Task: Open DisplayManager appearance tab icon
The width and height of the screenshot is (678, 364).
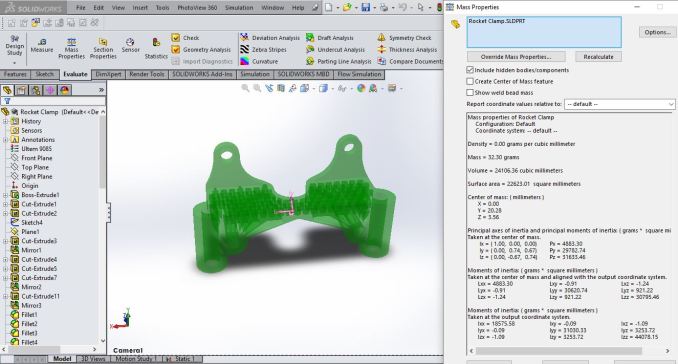Action: coord(64,90)
